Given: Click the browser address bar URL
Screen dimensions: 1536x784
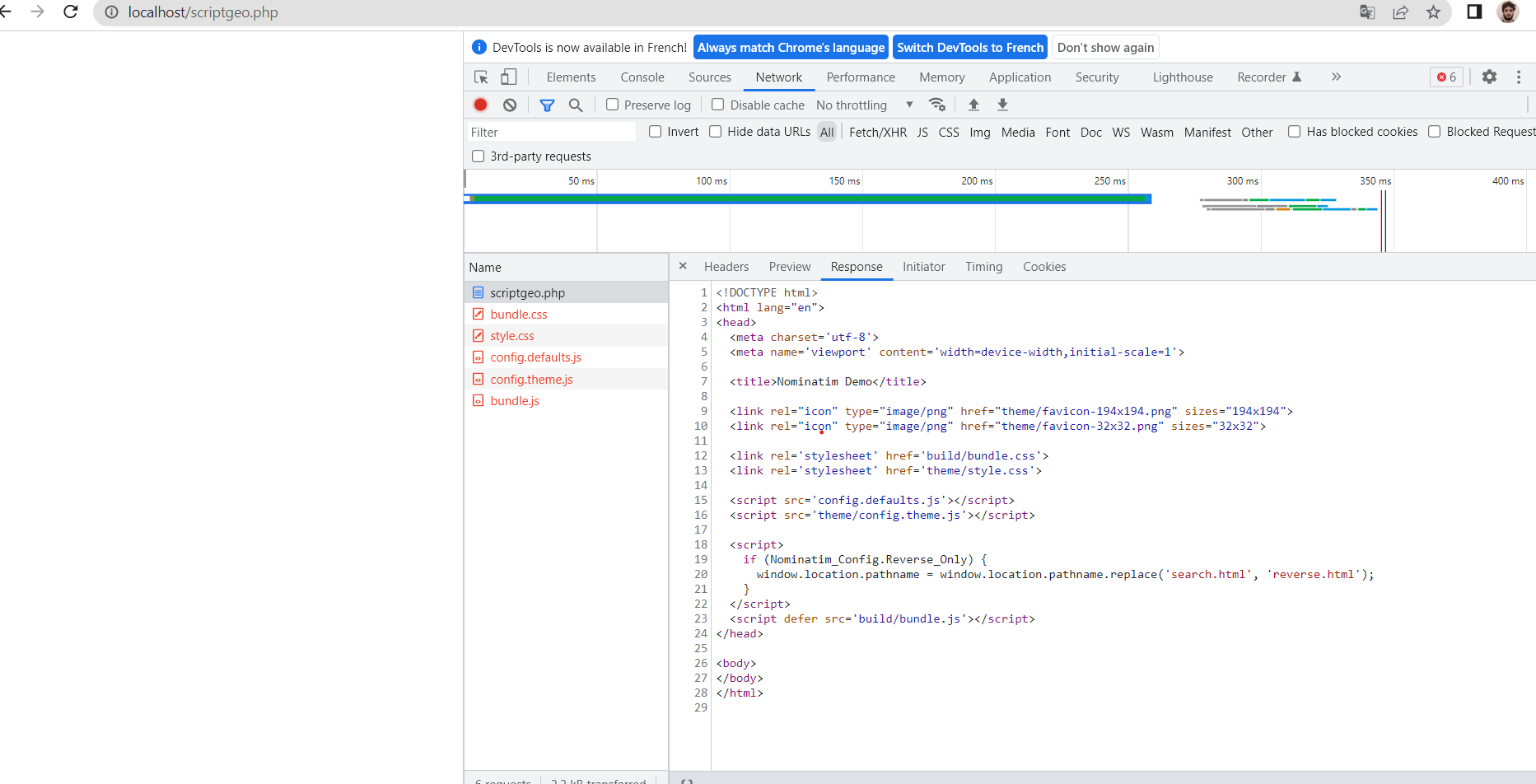Looking at the screenshot, I should pyautogui.click(x=203, y=12).
